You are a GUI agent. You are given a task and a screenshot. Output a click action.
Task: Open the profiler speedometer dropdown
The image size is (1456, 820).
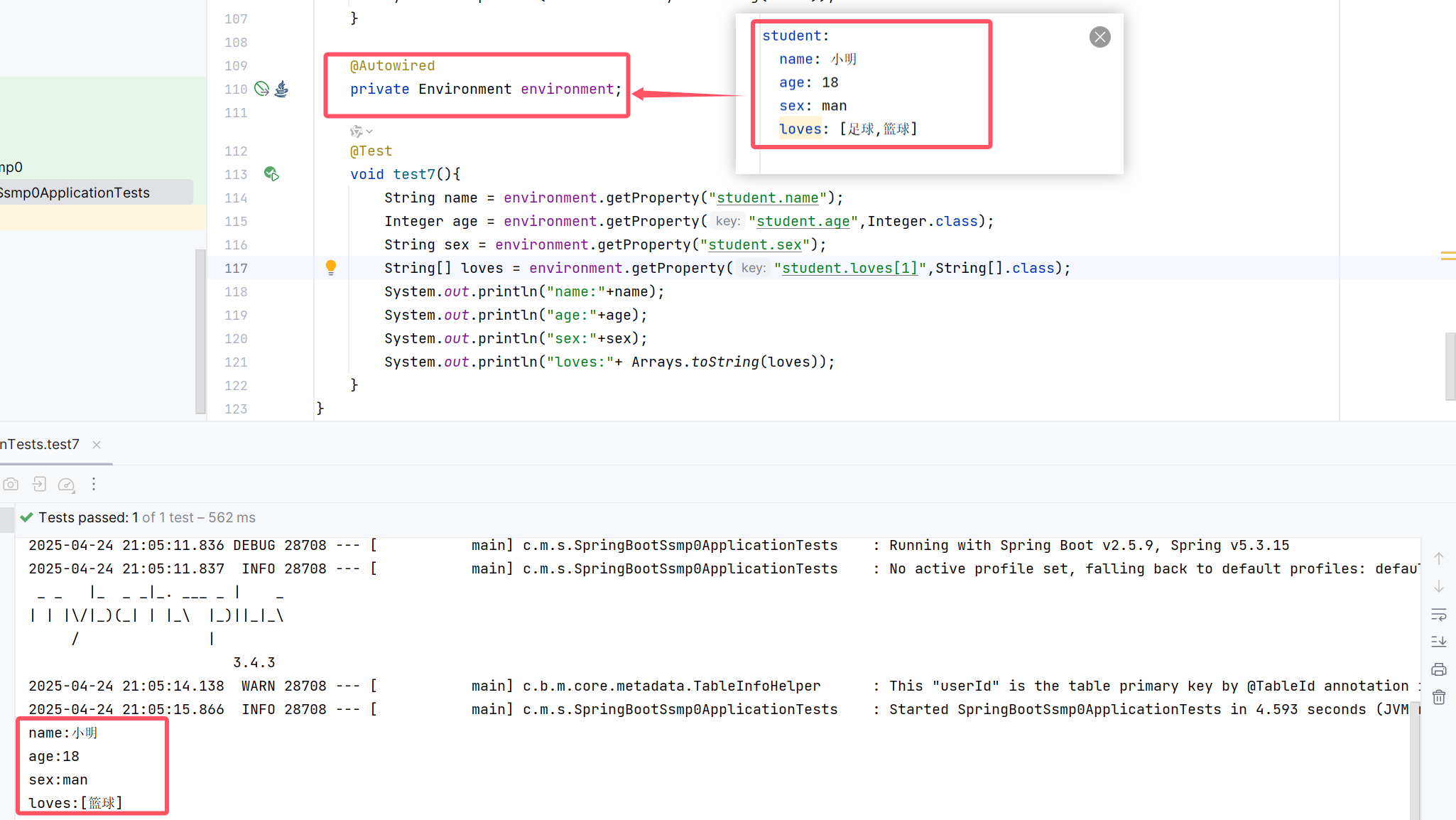coord(66,485)
